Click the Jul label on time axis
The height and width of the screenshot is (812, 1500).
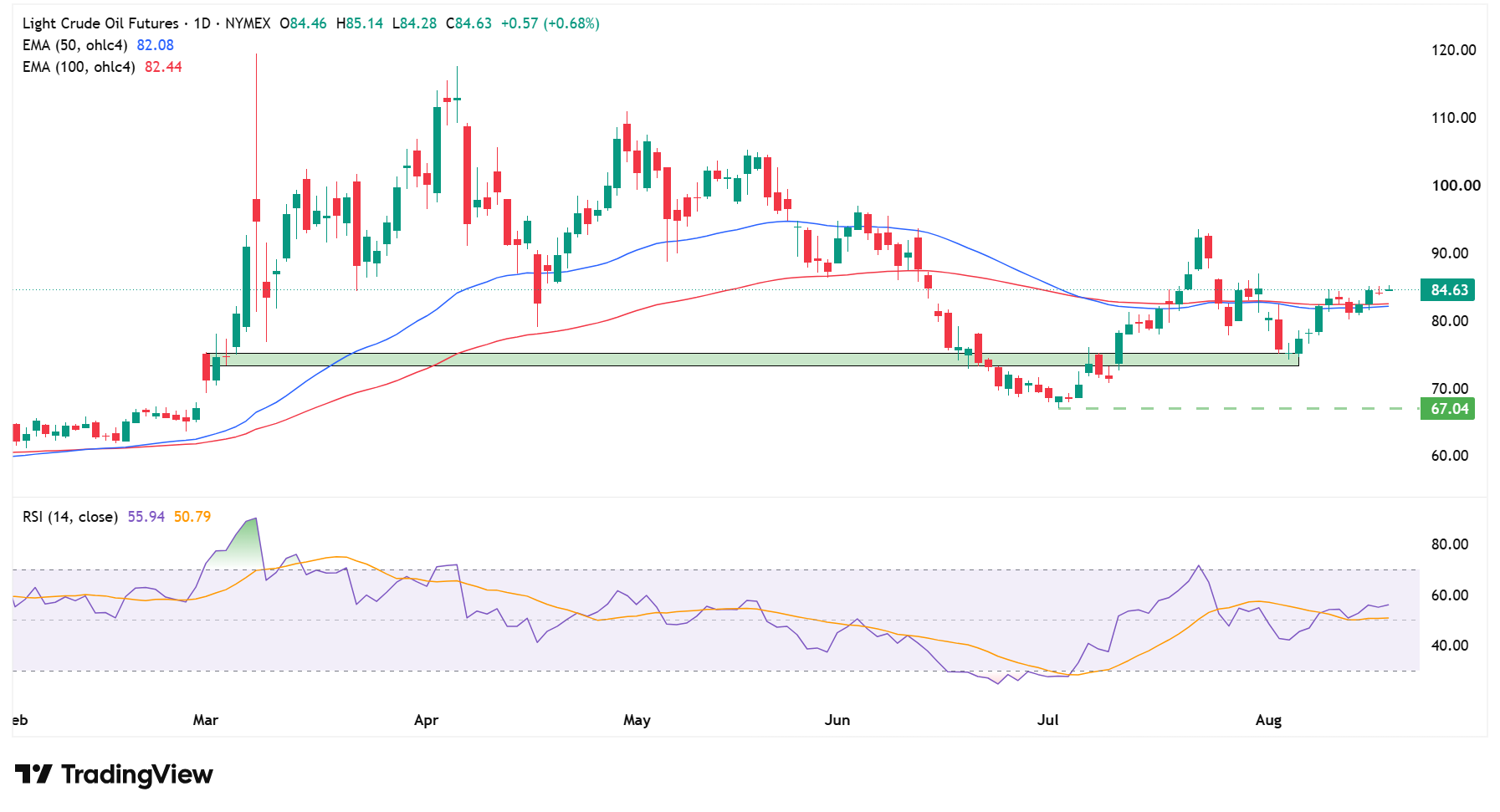(1048, 720)
